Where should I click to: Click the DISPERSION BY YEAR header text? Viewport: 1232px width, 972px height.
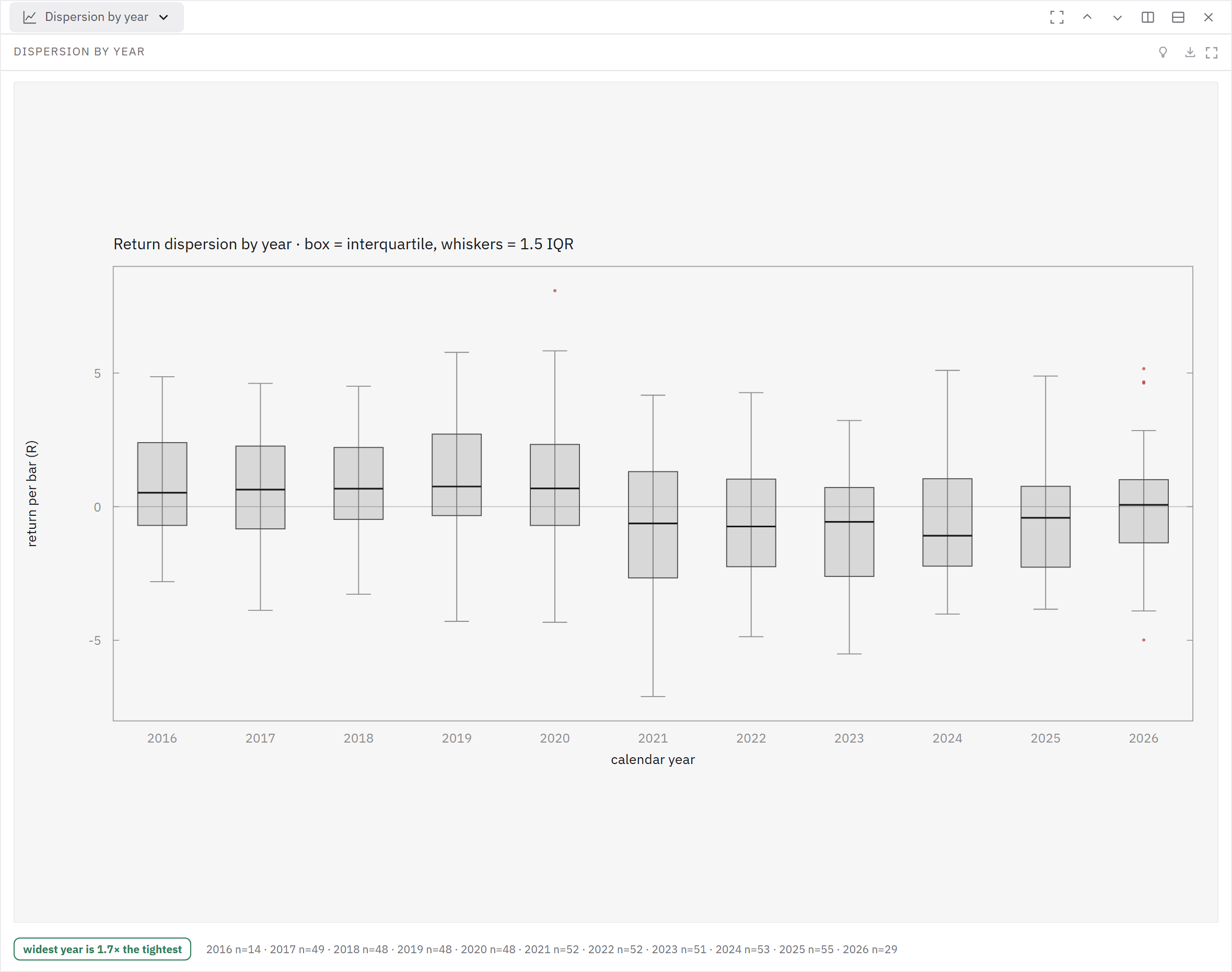pyautogui.click(x=79, y=52)
